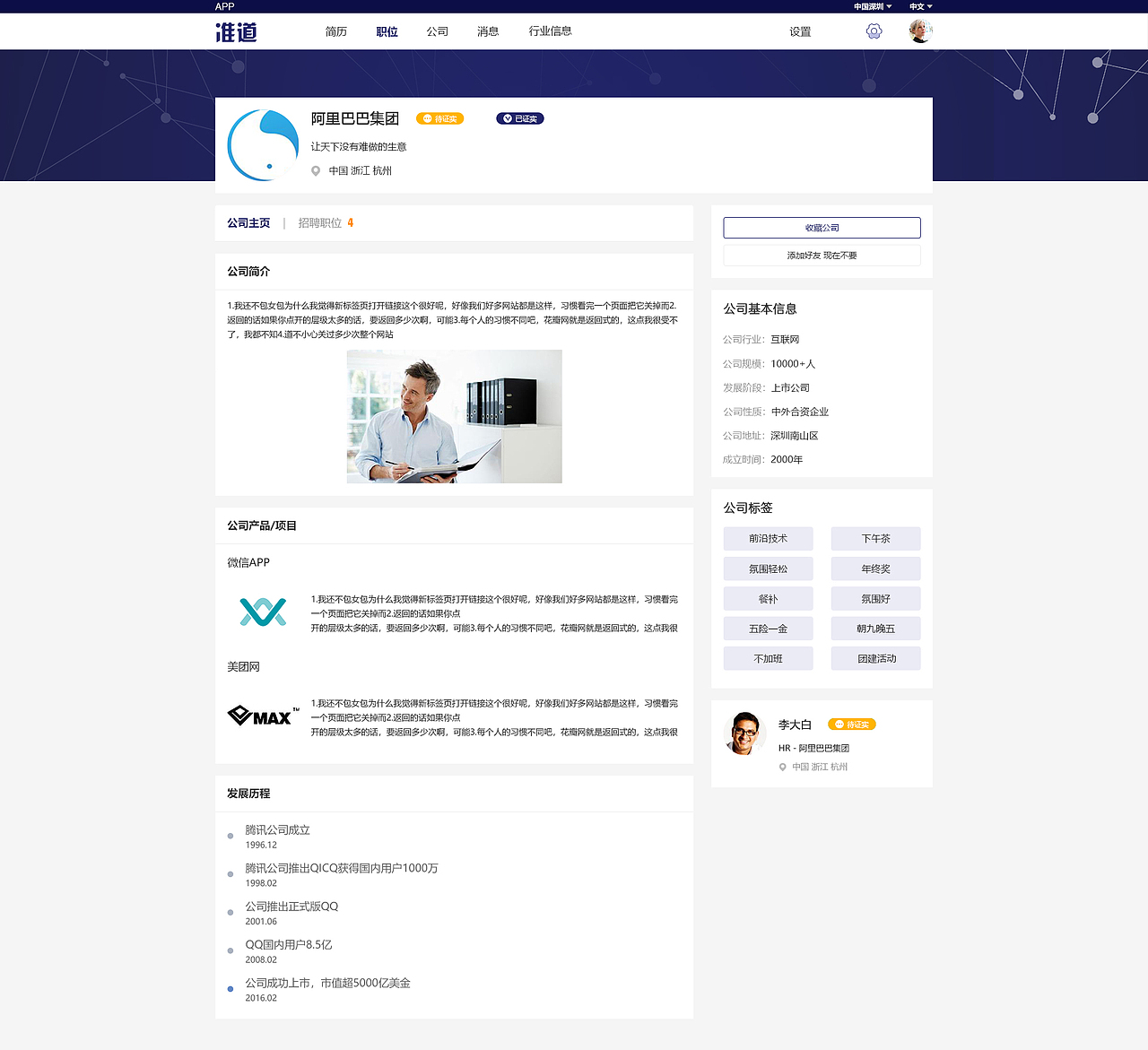1148x1050 pixels.
Task: Select the 氛围轻松 tag
Action: [x=768, y=568]
